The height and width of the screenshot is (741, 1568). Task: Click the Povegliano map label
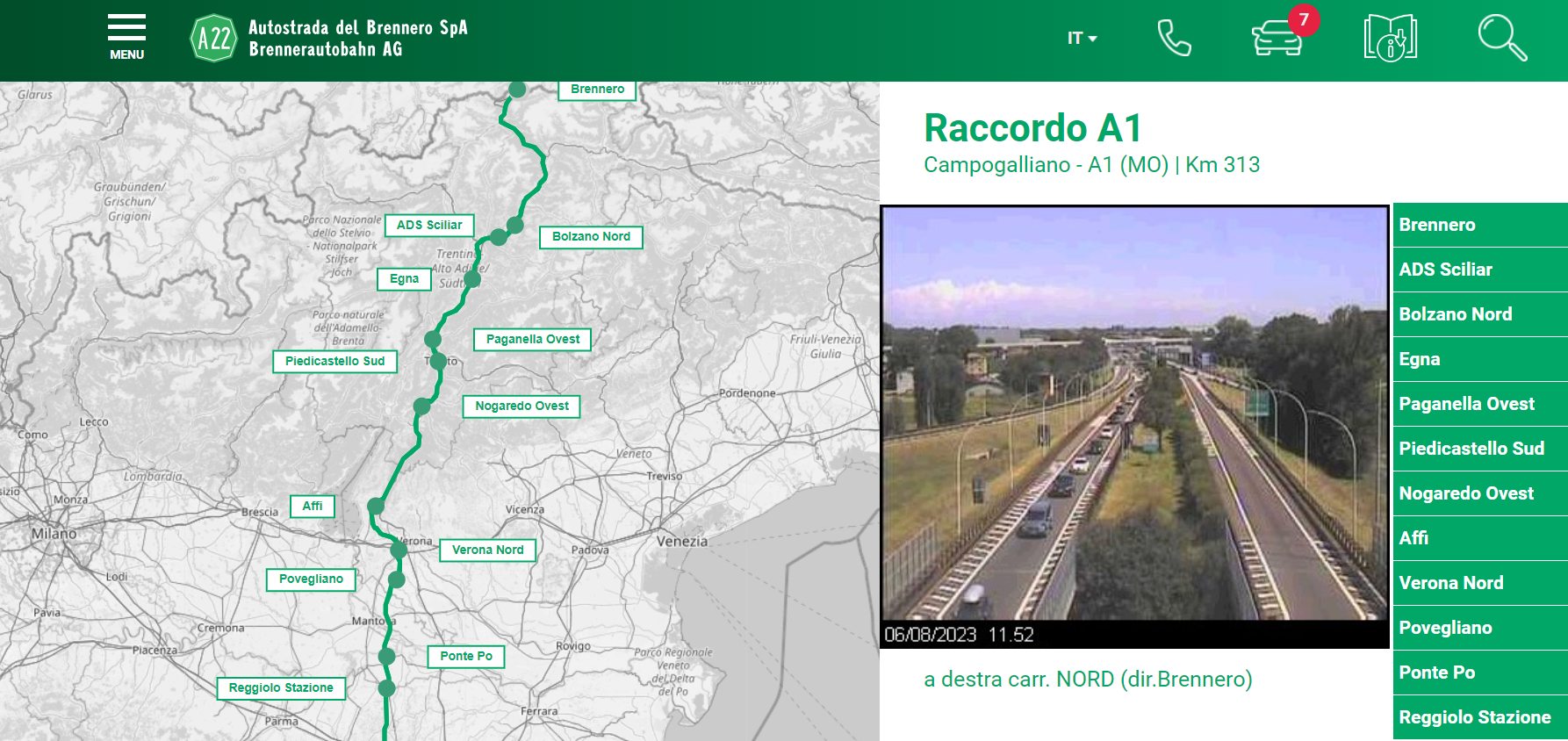coord(311,579)
